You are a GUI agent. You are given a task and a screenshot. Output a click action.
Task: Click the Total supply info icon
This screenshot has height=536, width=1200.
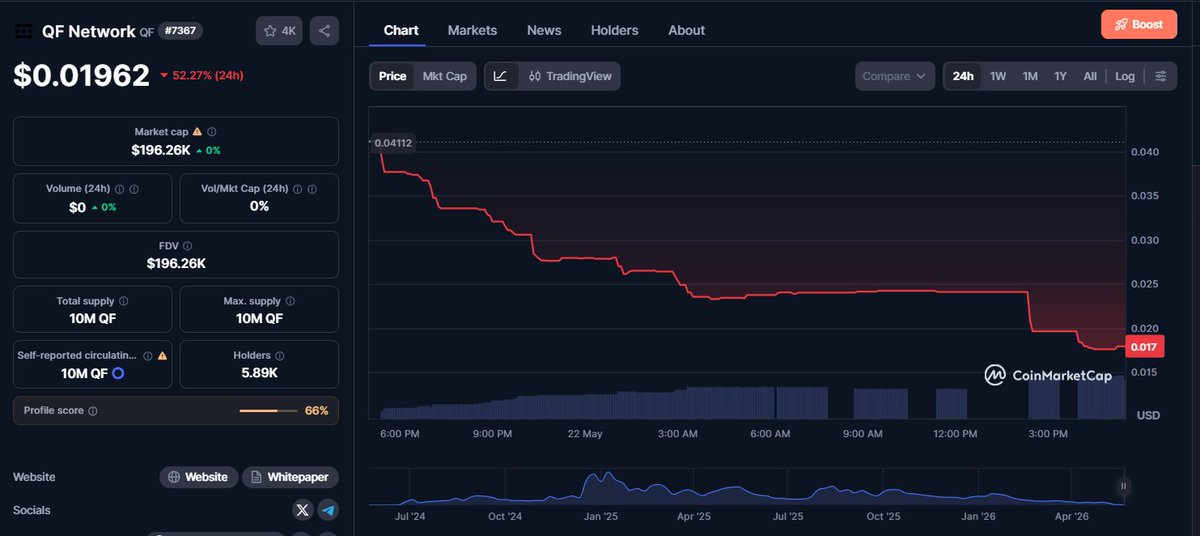(123, 301)
